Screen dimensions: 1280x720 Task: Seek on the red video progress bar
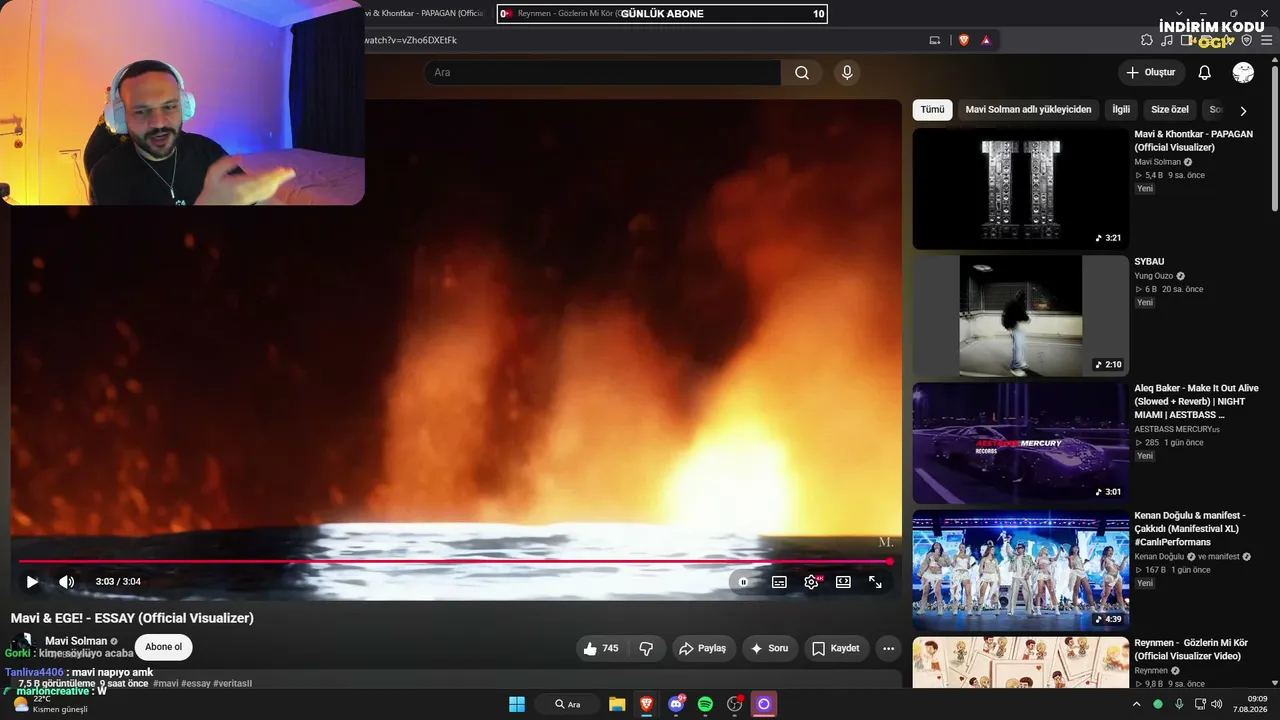tap(456, 561)
